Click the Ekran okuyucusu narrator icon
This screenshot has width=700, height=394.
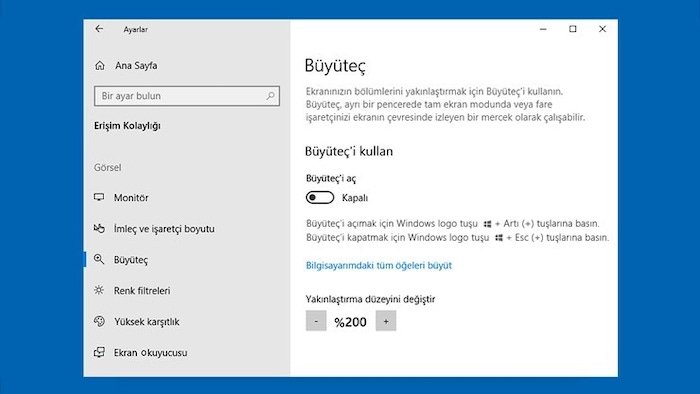point(99,353)
